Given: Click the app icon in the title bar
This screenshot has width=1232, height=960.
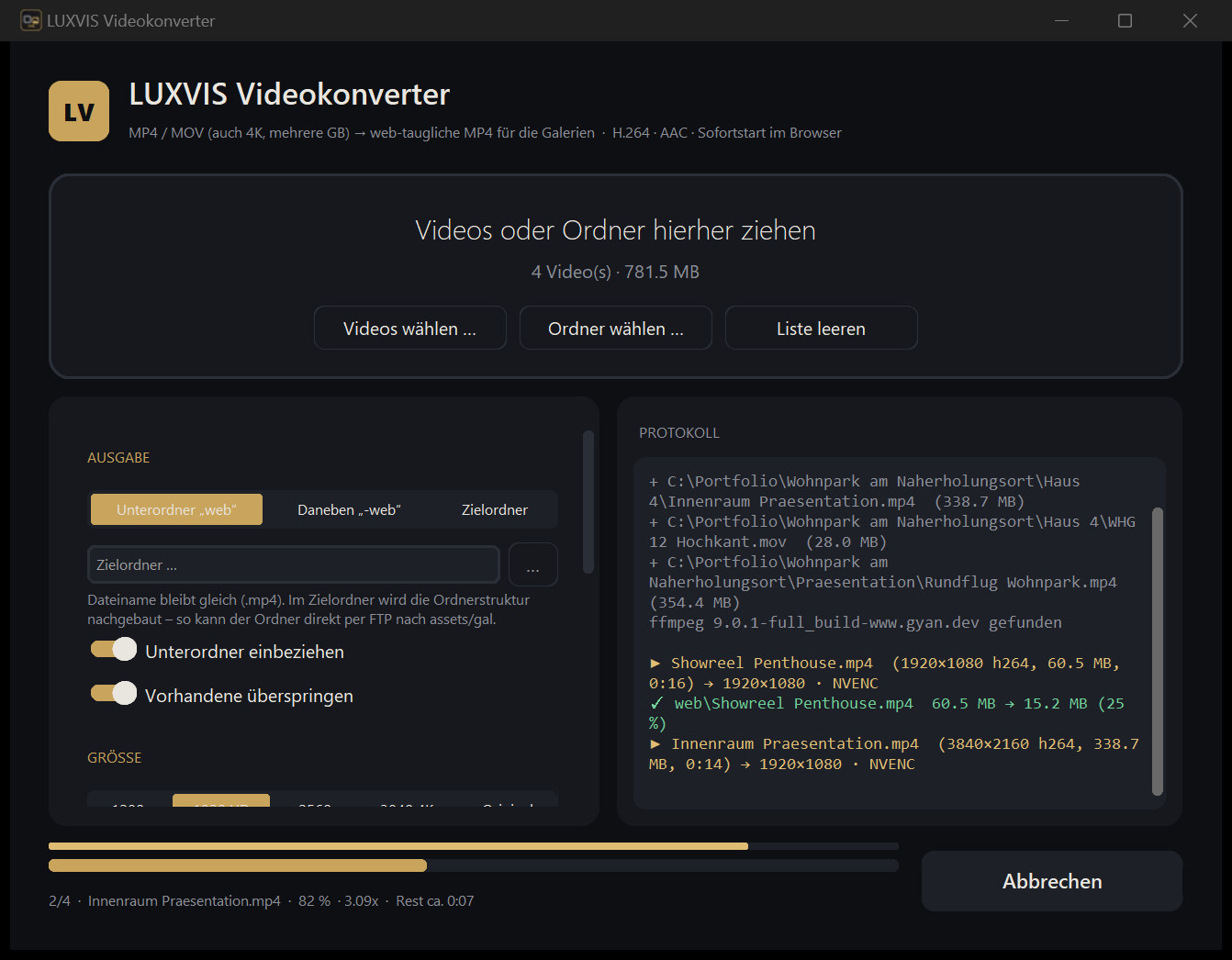Looking at the screenshot, I should pos(31,20).
